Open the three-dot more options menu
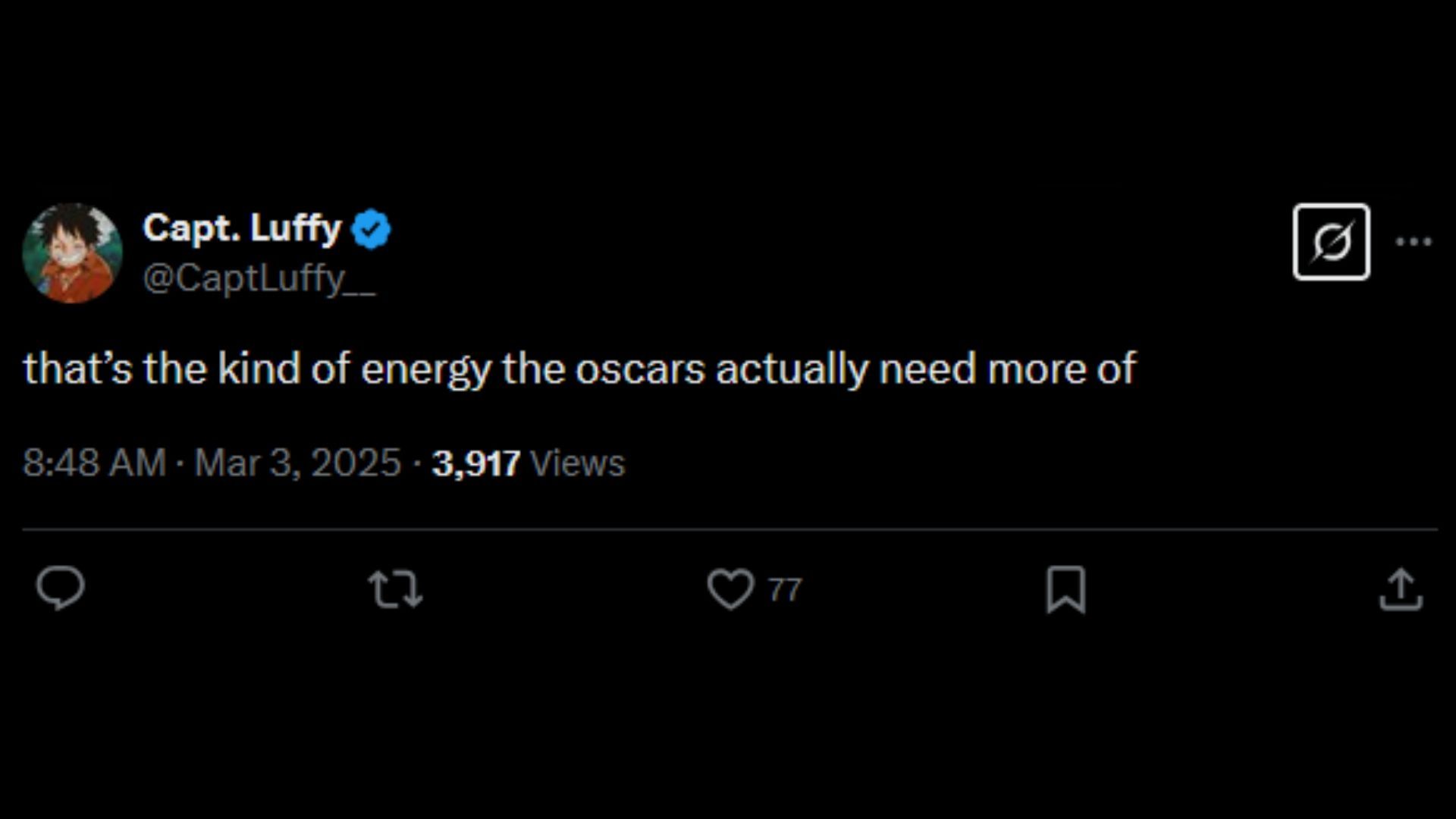 (x=1414, y=242)
